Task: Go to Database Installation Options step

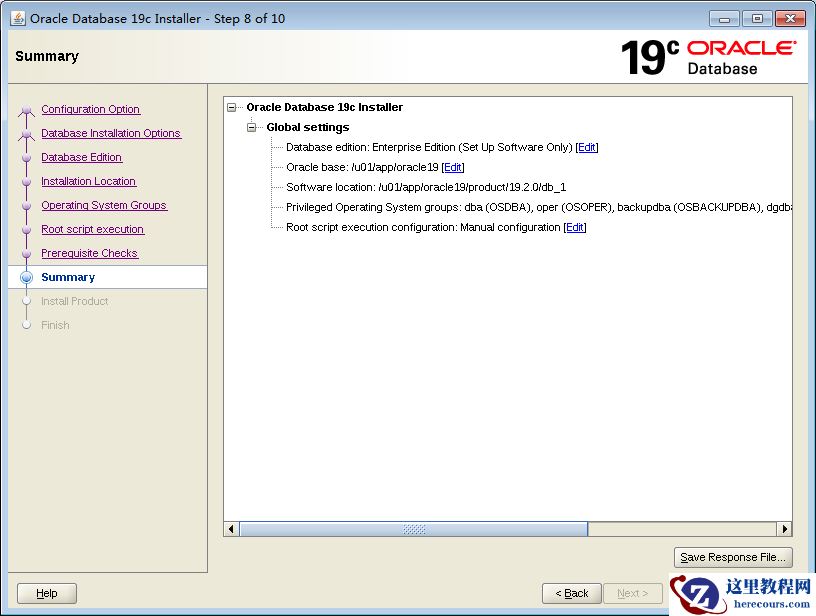Action: click(x=111, y=133)
